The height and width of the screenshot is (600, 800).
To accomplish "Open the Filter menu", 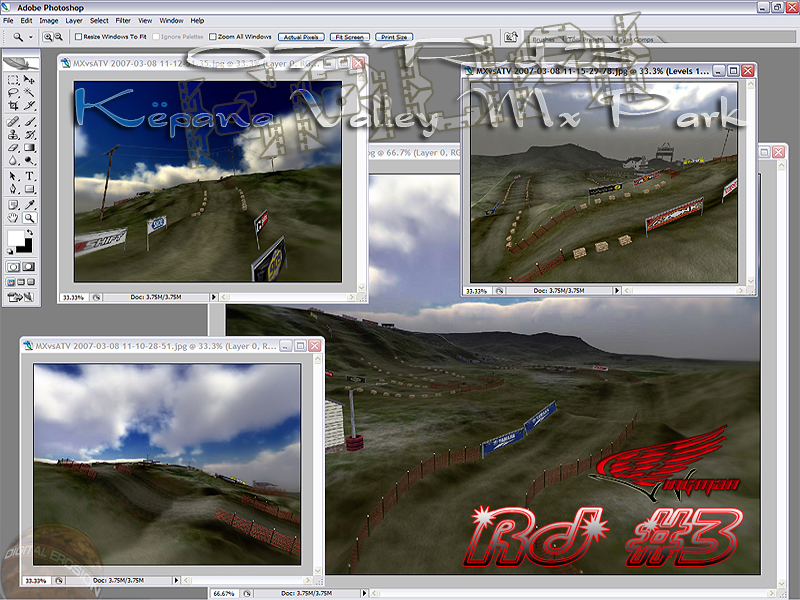I will pos(123,20).
